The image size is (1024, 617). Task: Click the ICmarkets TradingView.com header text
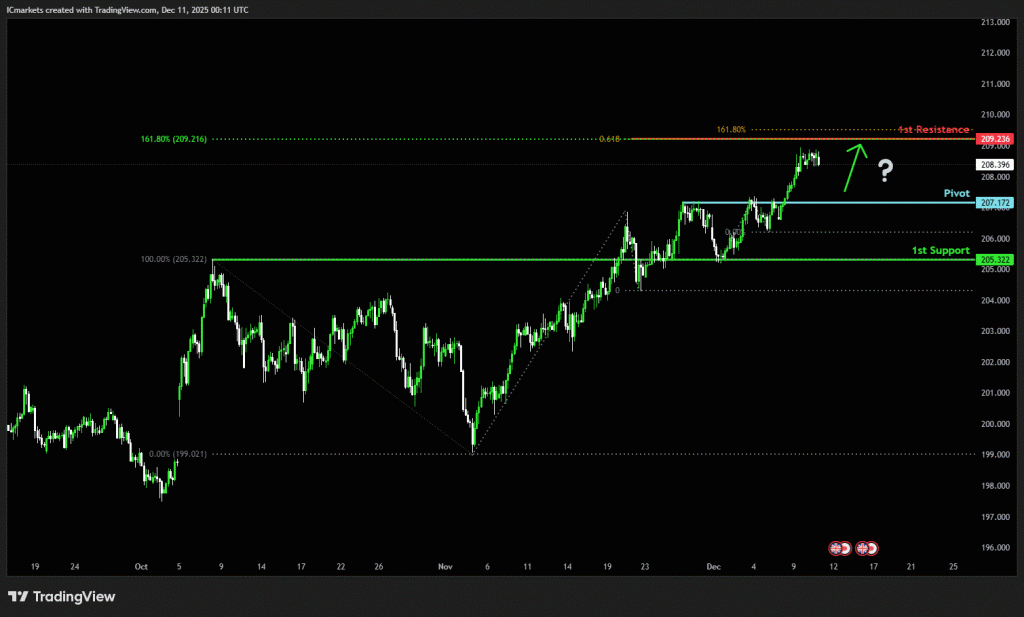(127, 9)
